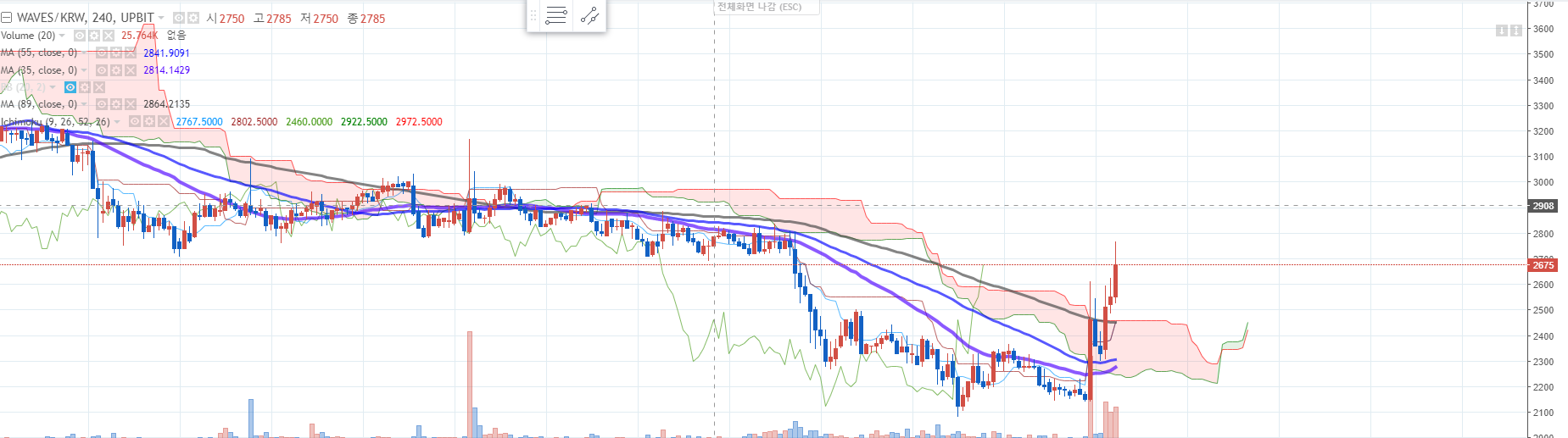The height and width of the screenshot is (438, 1568).
Task: Expand the WAVES/KRW title dropdown arrow
Action: 161,18
